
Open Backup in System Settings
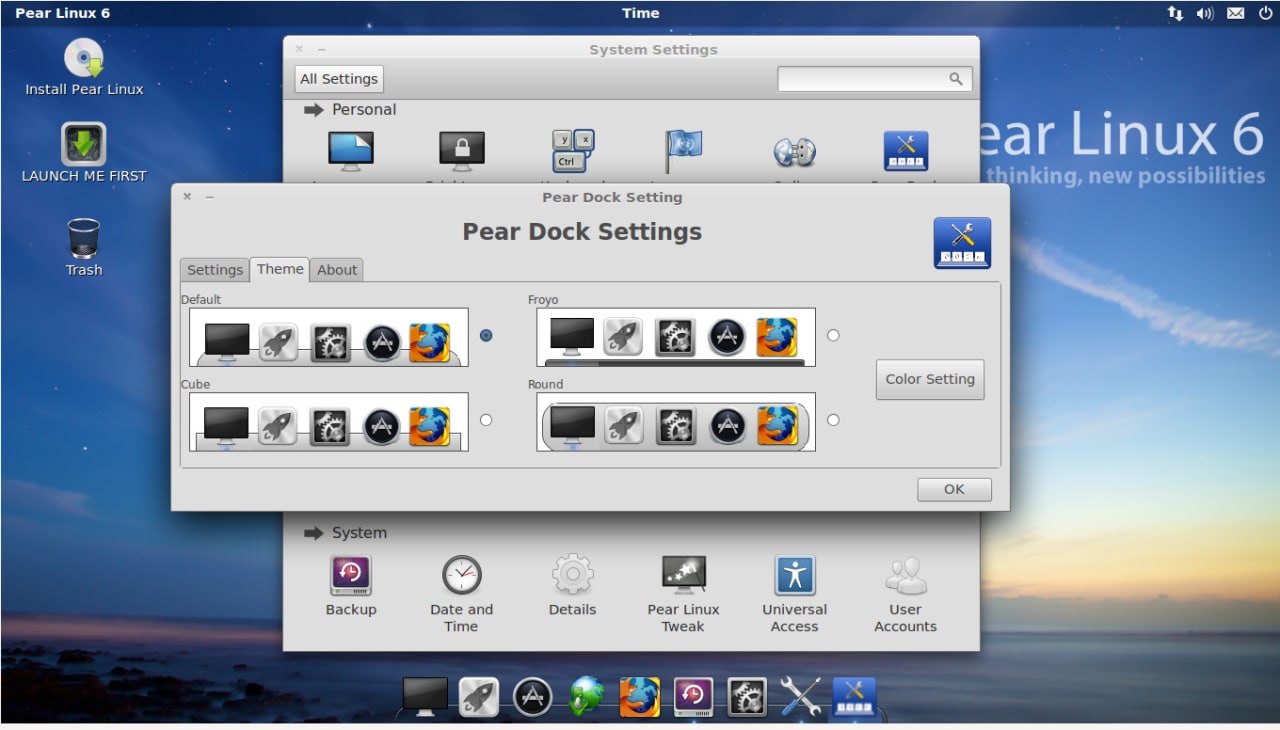point(351,587)
